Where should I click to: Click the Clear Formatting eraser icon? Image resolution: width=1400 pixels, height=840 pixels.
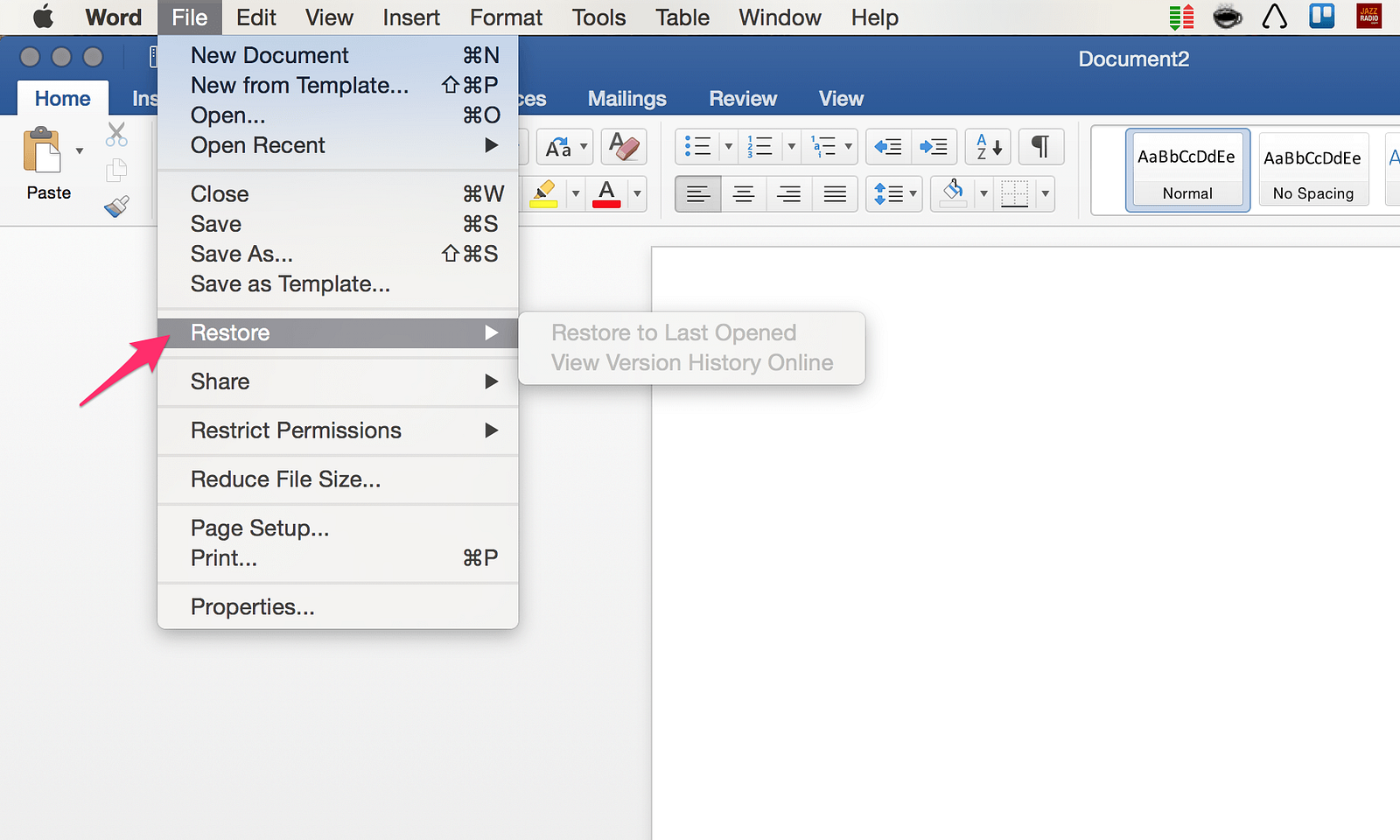624,146
